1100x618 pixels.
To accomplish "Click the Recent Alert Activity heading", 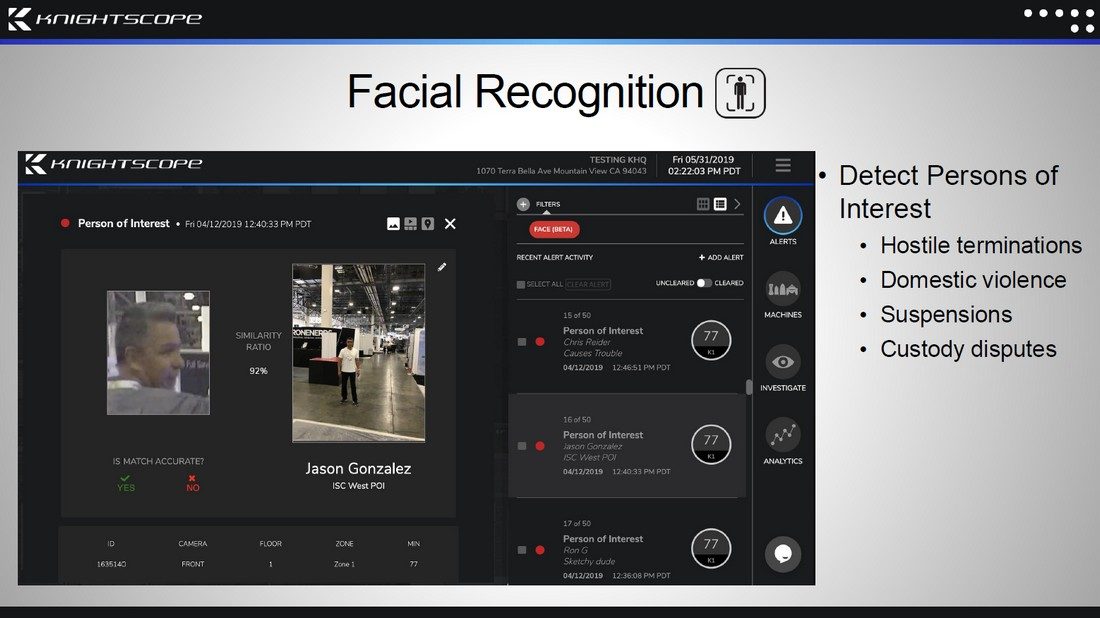I will (x=554, y=257).
